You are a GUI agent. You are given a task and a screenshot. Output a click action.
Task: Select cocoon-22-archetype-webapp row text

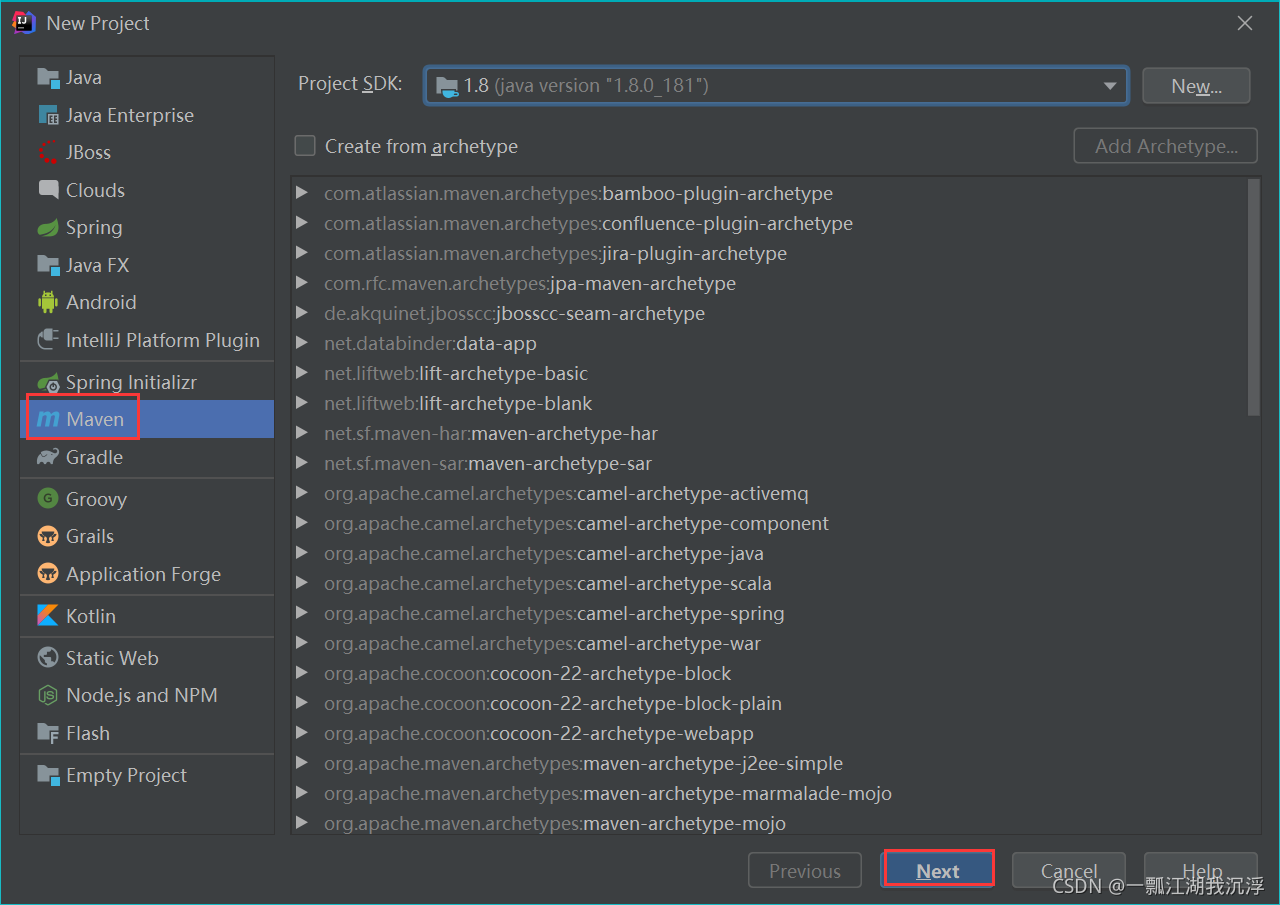539,733
